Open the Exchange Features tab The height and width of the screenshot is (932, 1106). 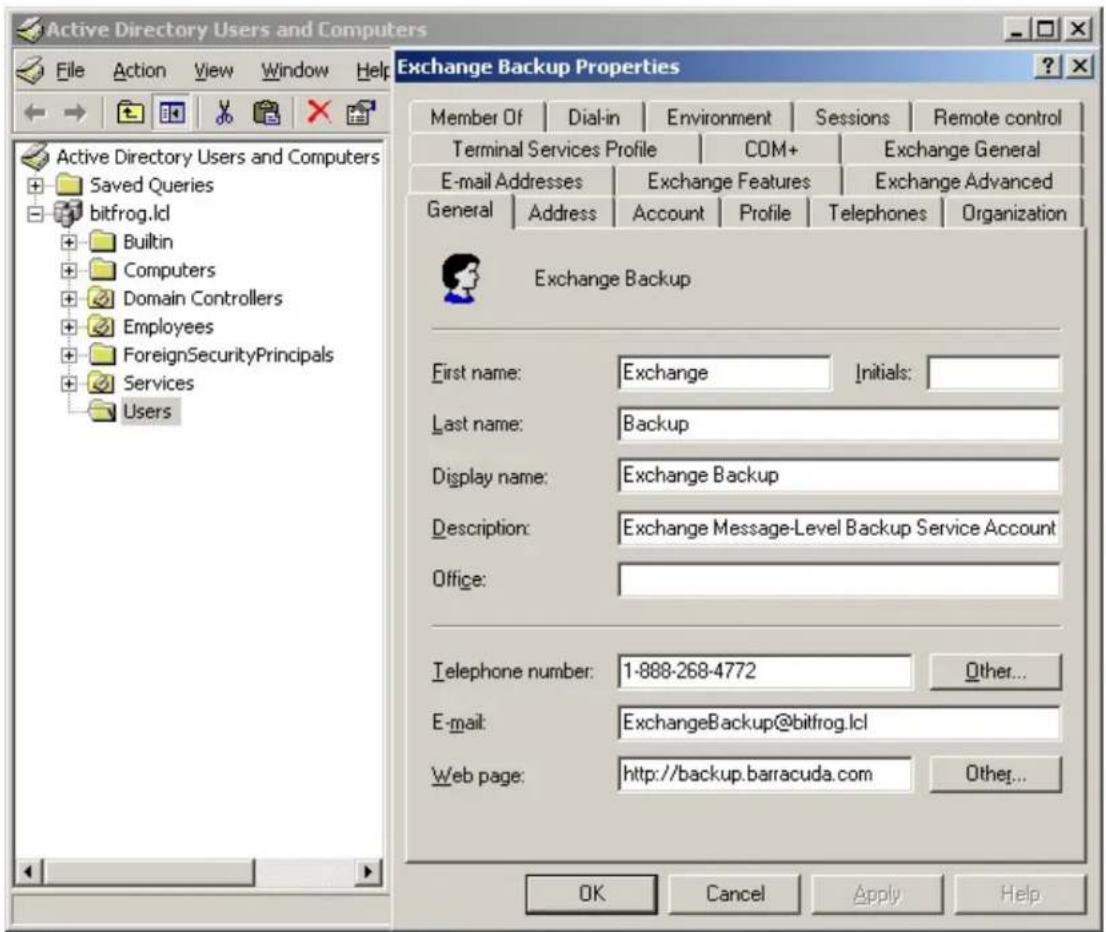(x=729, y=181)
